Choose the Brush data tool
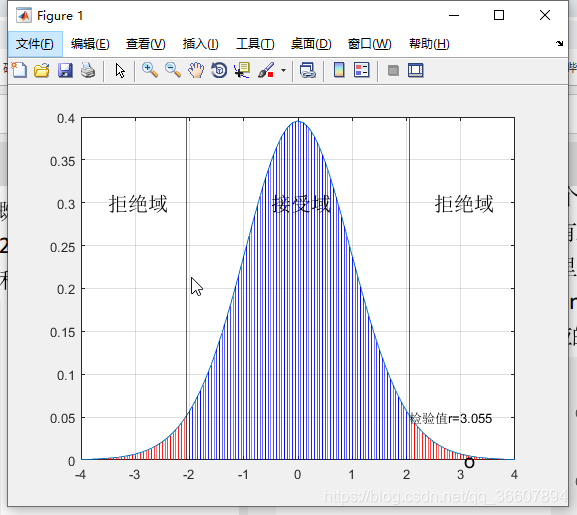Image resolution: width=577 pixels, height=515 pixels. (266, 70)
